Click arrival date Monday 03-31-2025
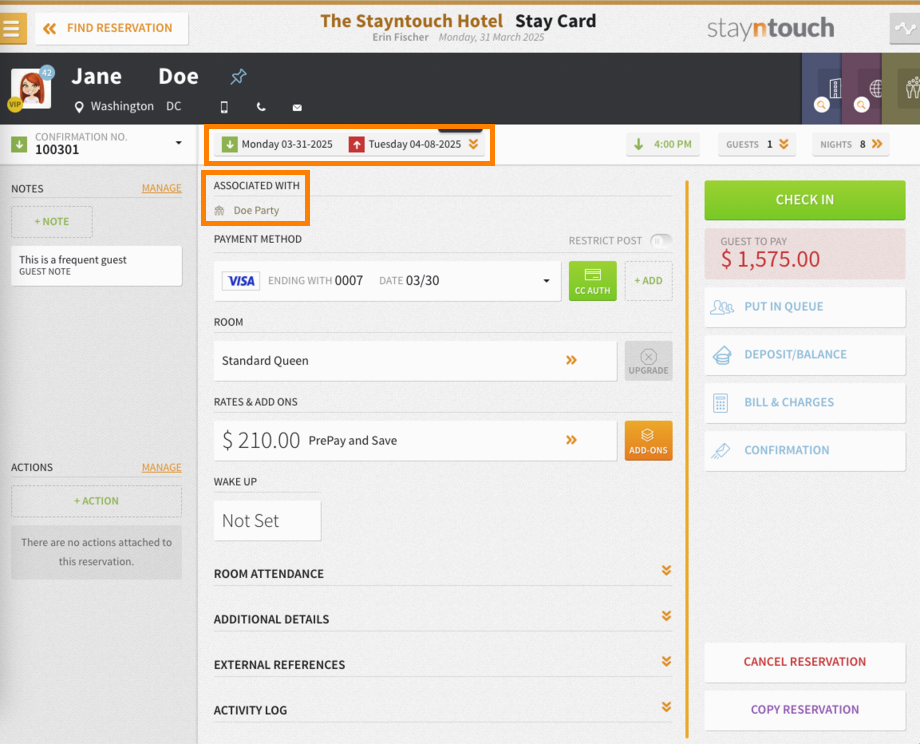This screenshot has height=744, width=920. click(x=278, y=144)
